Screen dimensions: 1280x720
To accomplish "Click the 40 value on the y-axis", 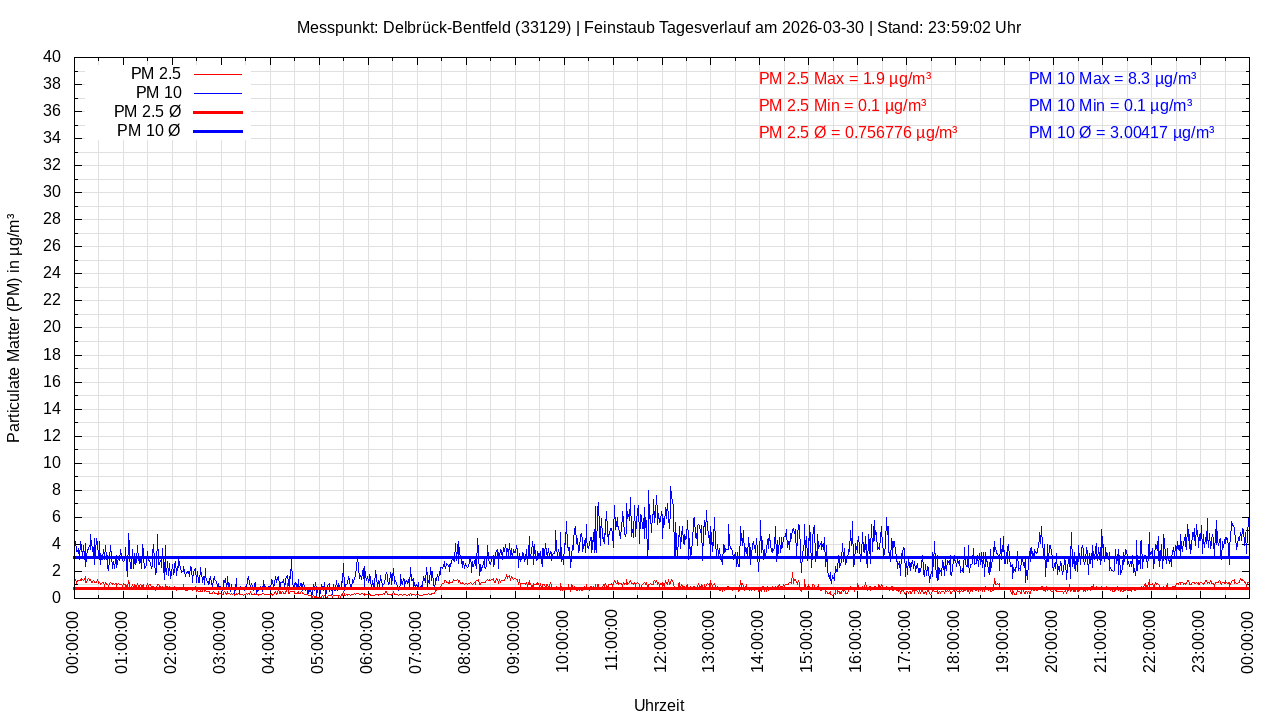I will [x=52, y=57].
